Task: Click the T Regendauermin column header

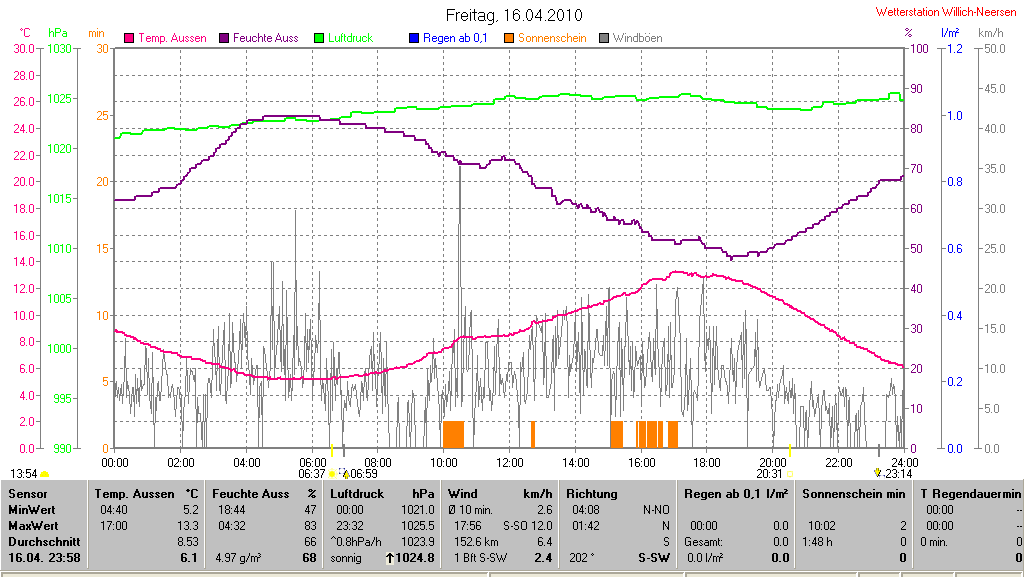Action: 970,494
